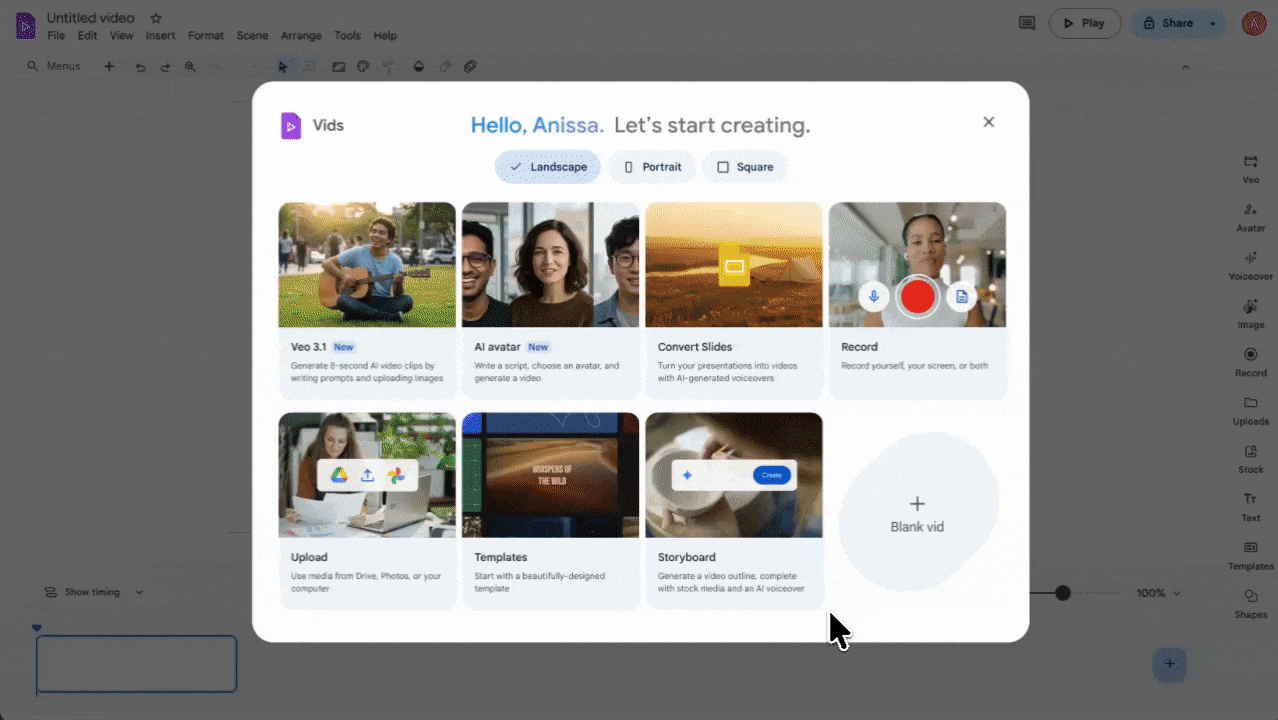Expand the Show timing dropdown
The width and height of the screenshot is (1278, 720).
[x=139, y=592]
